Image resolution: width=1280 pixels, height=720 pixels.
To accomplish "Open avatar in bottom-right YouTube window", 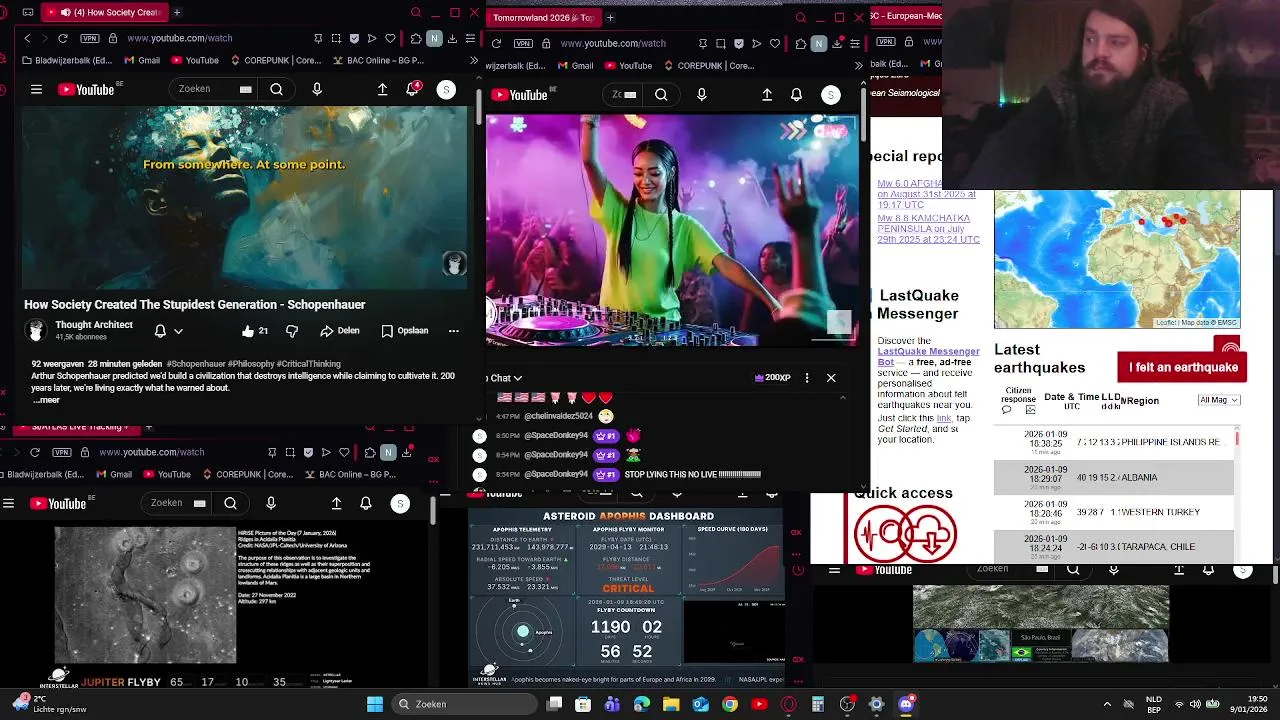I will click(1243, 570).
